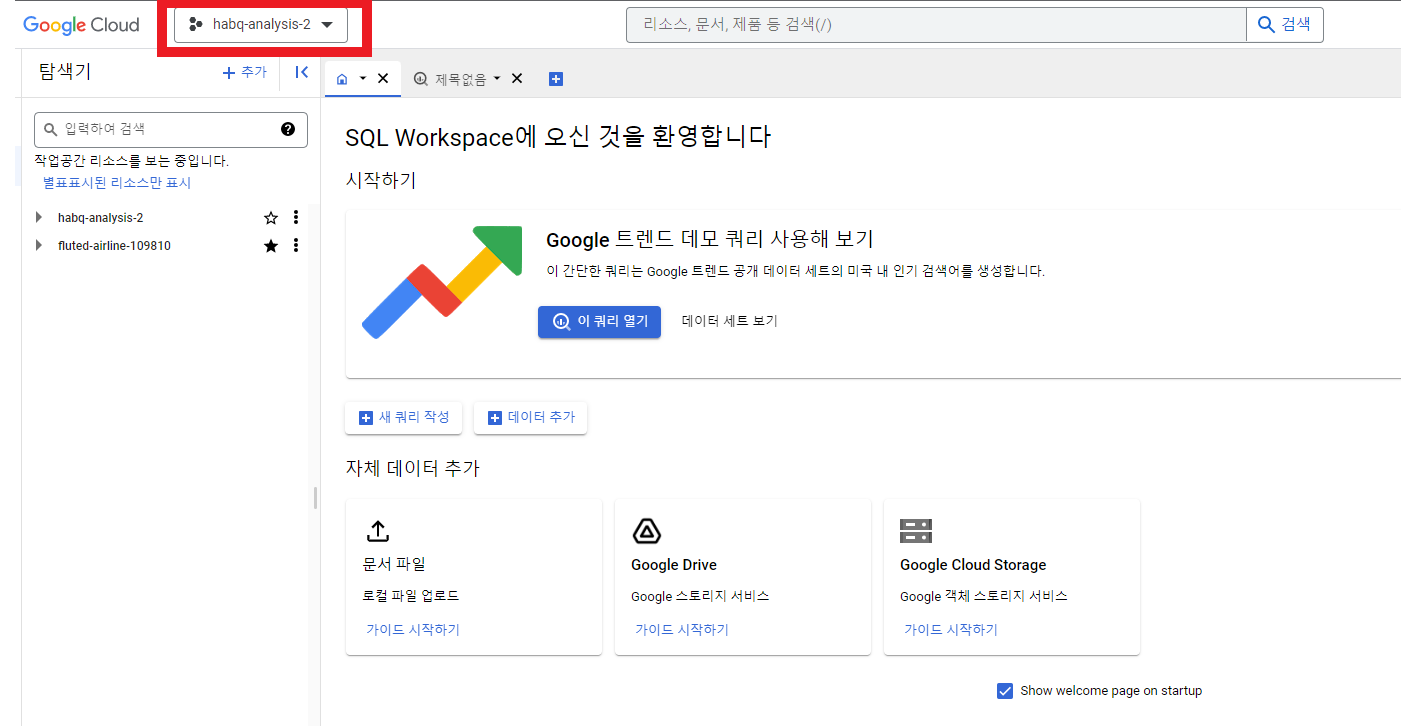Click the 데이터 추가 button
Image resolution: width=1416 pixels, height=726 pixels.
click(x=530, y=418)
